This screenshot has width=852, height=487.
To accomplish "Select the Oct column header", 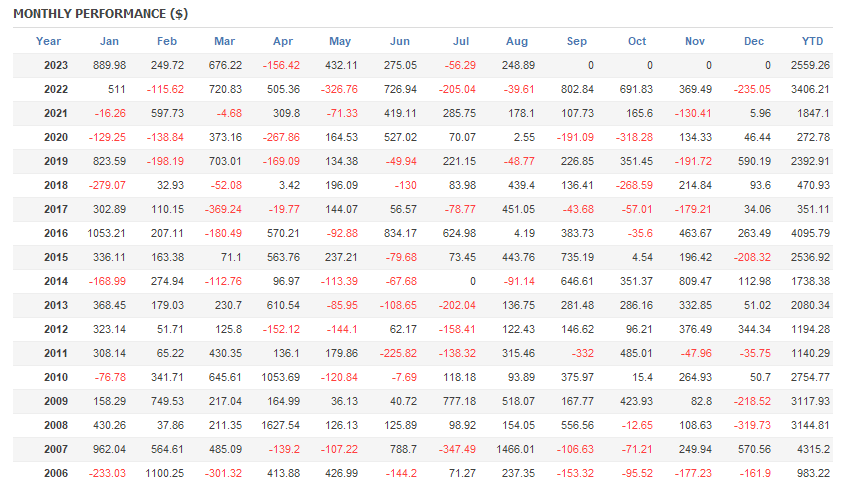I will 637,41.
